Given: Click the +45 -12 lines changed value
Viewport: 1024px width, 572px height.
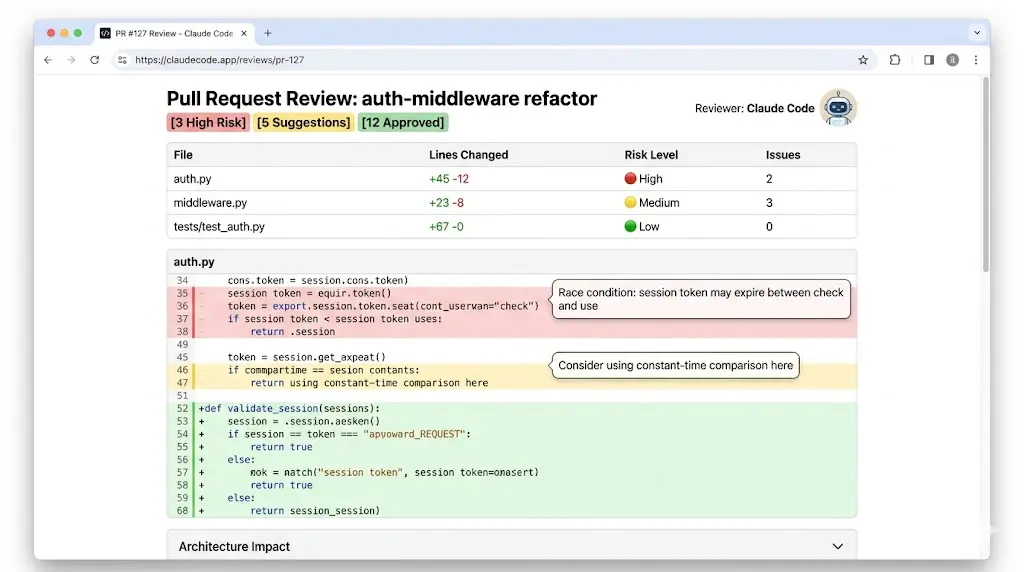Looking at the screenshot, I should pyautogui.click(x=449, y=178).
